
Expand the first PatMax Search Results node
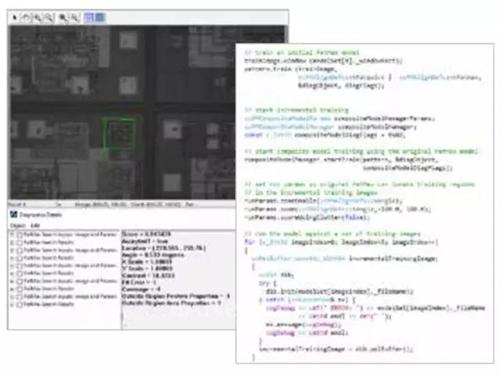[12, 243]
